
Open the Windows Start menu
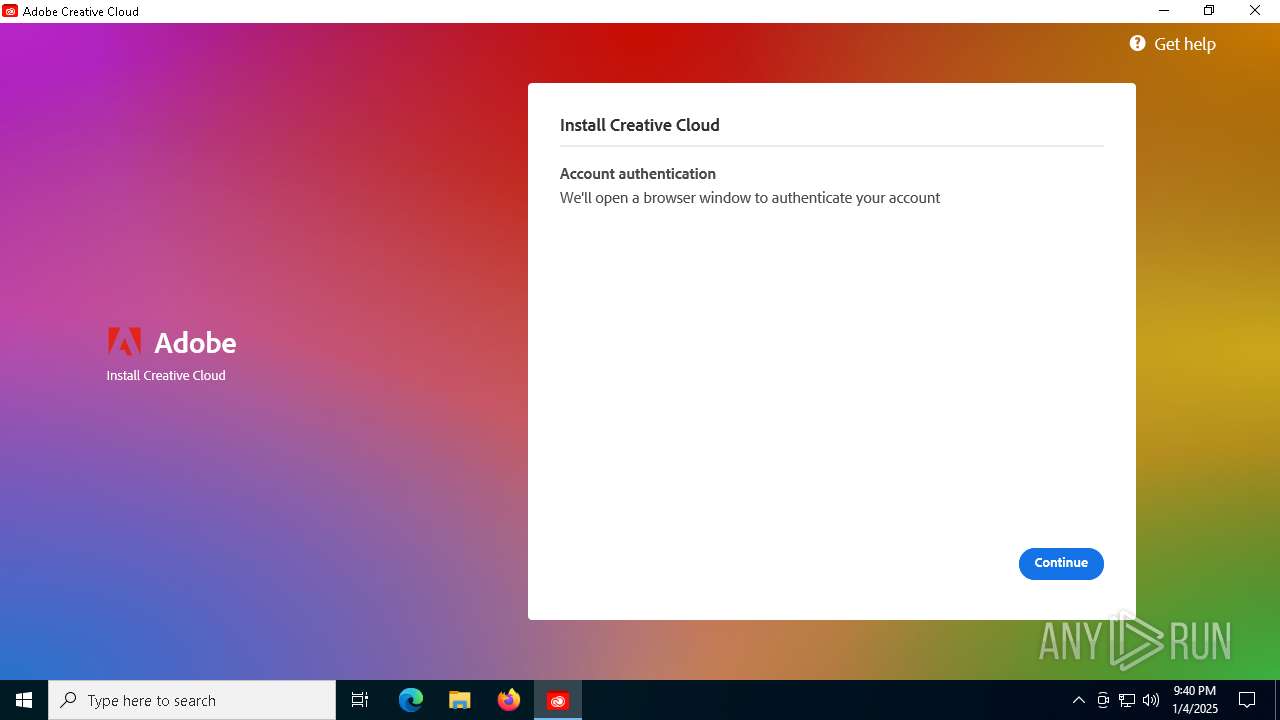(24, 700)
